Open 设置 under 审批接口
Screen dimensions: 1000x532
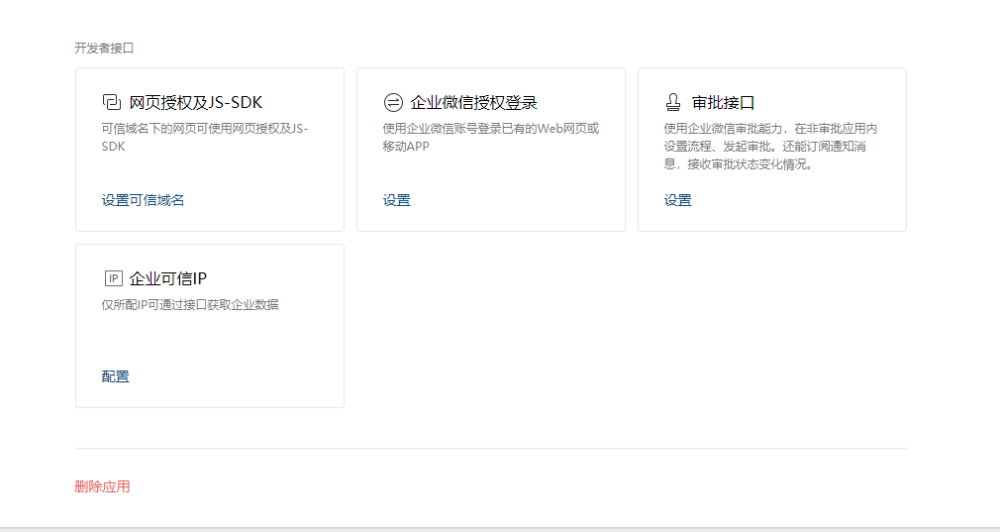pos(677,200)
